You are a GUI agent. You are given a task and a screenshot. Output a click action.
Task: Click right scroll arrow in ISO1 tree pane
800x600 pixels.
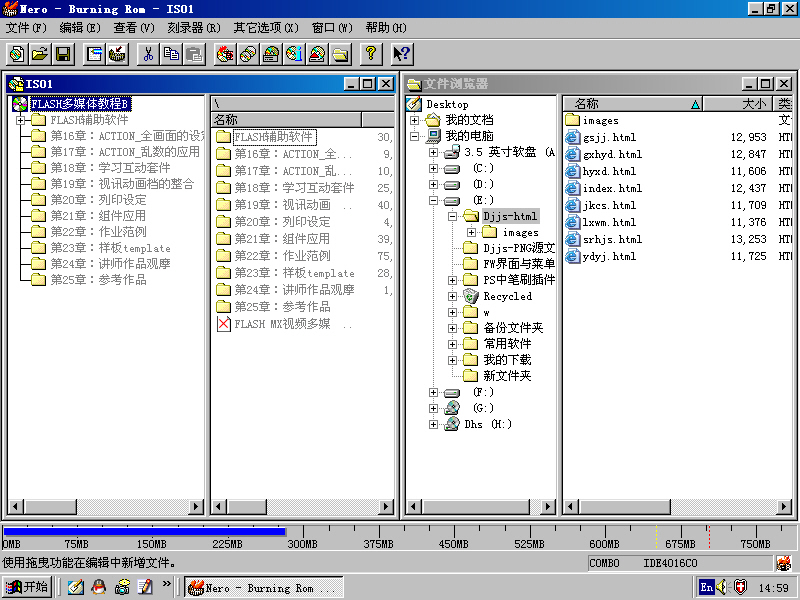195,507
